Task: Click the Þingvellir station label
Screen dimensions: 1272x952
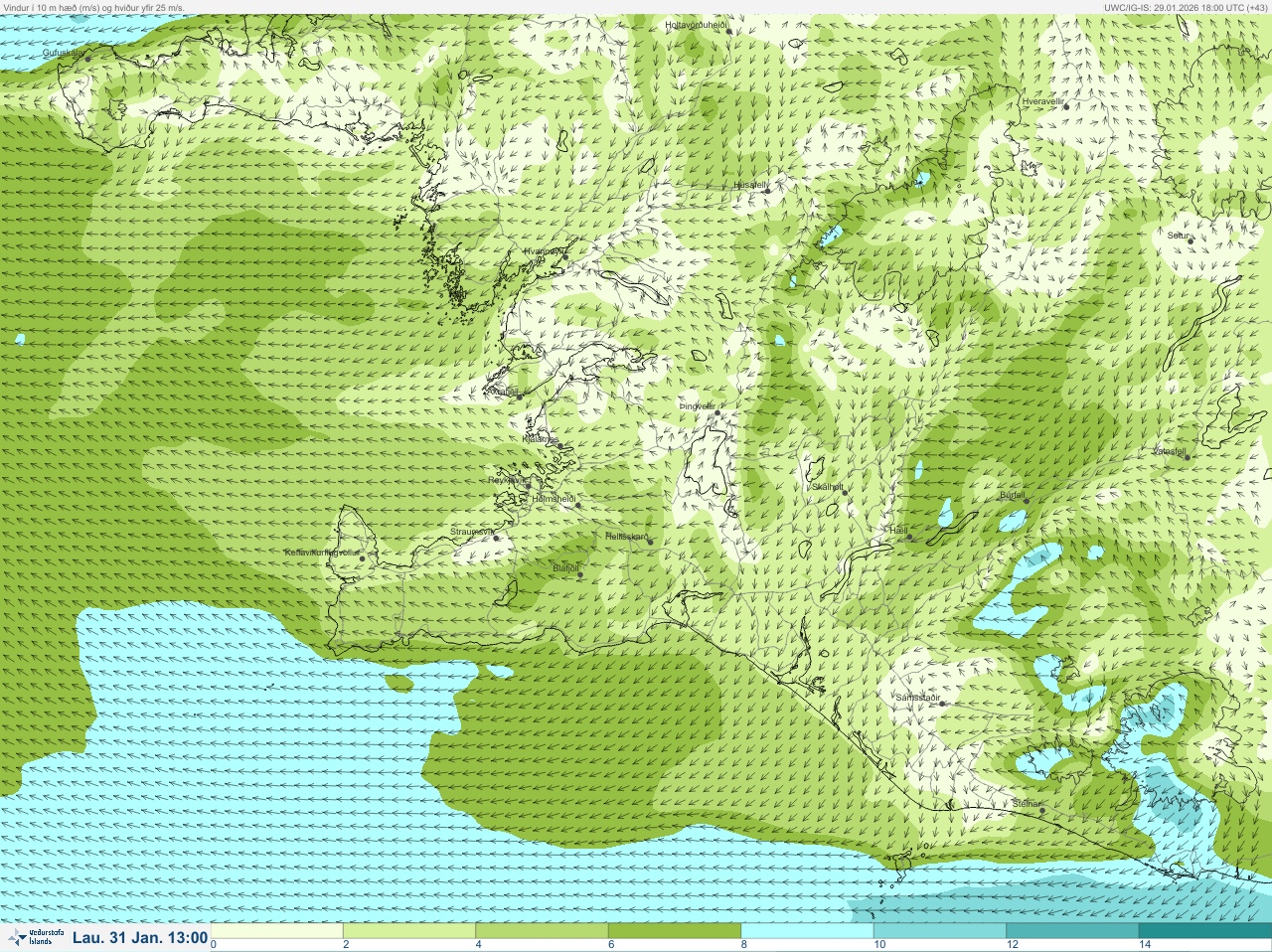Action: [x=698, y=406]
